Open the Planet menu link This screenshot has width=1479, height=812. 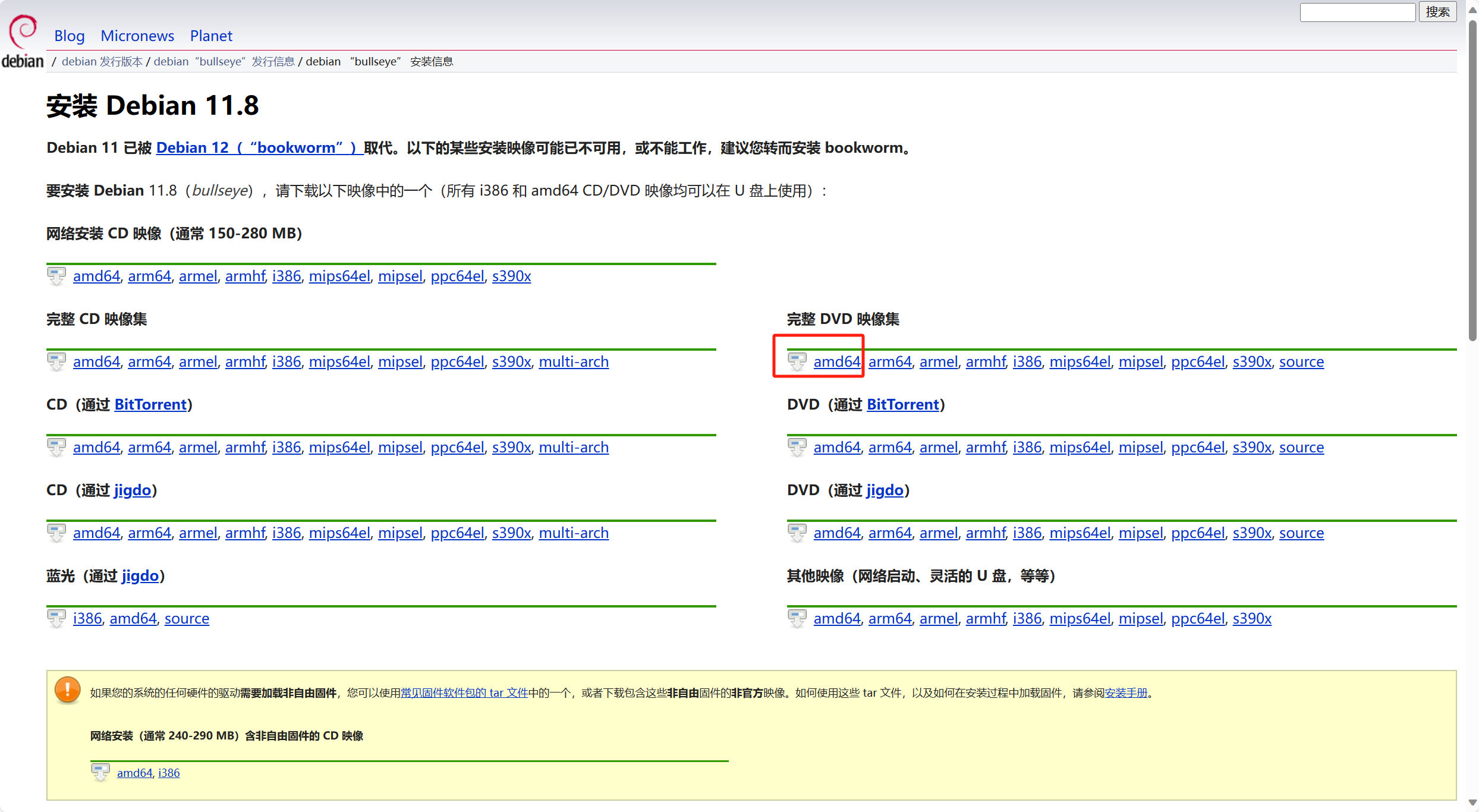211,36
